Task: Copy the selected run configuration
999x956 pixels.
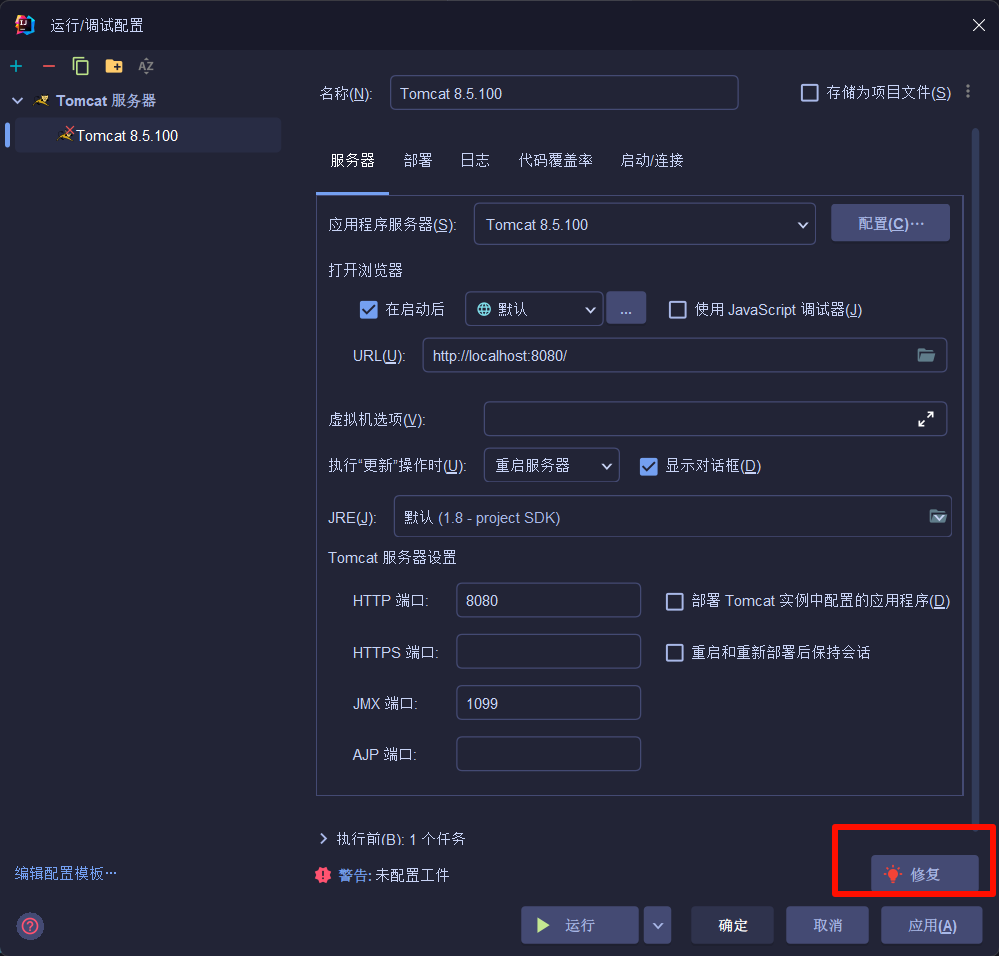Action: [x=81, y=66]
